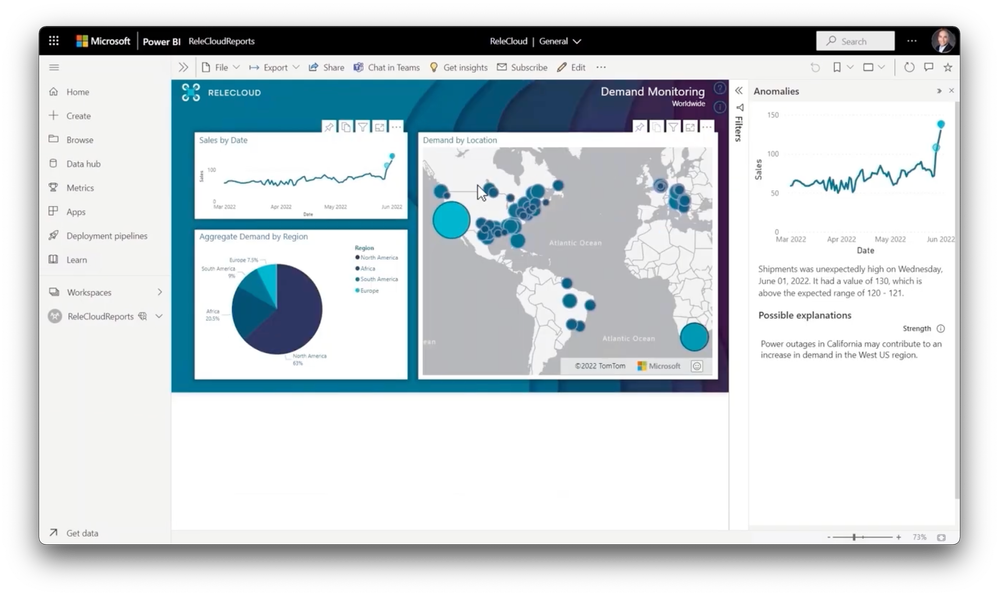Viewport: 999px width, 596px height.
Task: Expand the ReleCloudReports workspace chevron
Action: (x=159, y=316)
